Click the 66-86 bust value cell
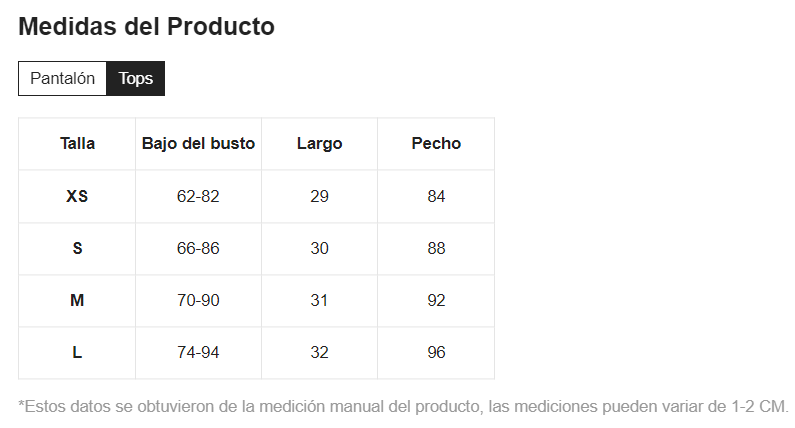 point(198,248)
